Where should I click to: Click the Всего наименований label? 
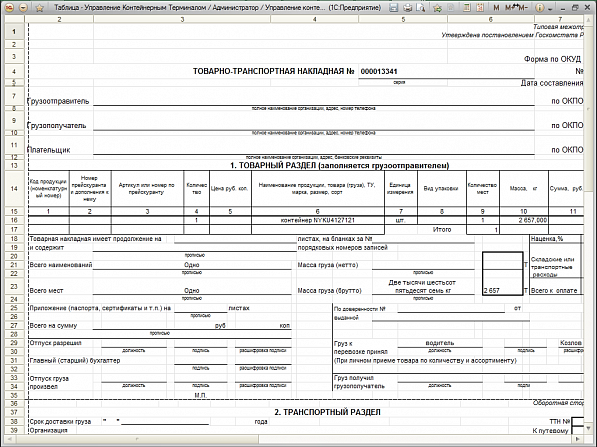click(x=61, y=265)
